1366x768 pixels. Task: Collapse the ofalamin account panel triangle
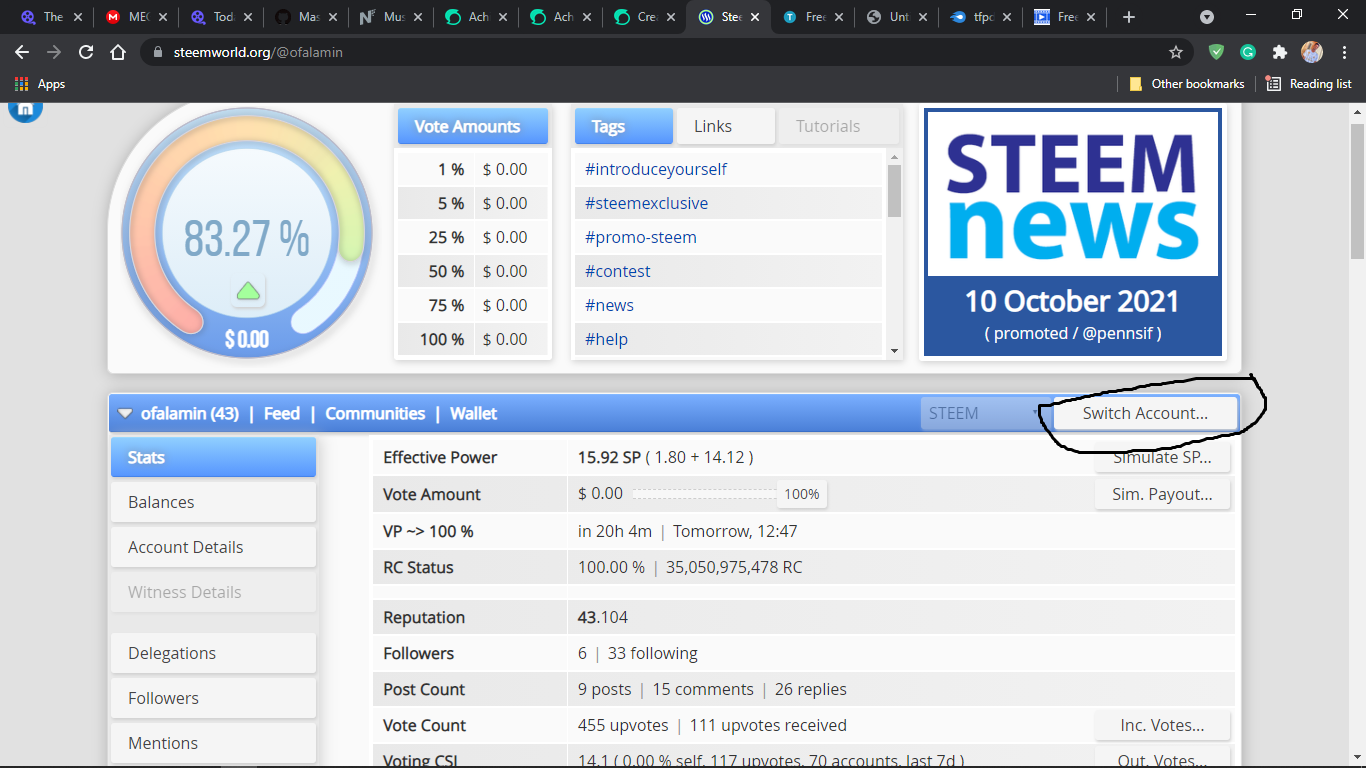[125, 414]
